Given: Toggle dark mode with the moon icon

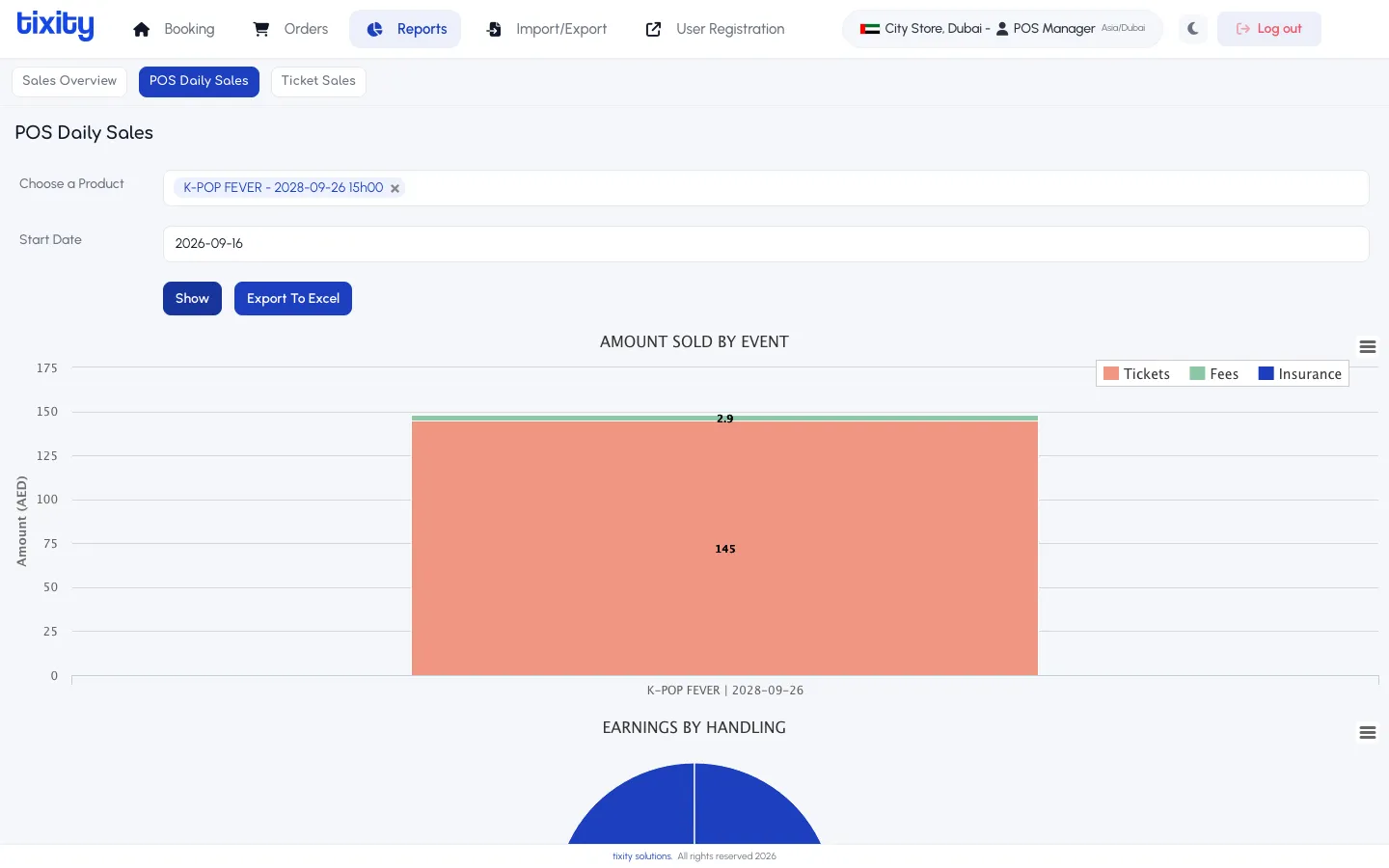Looking at the screenshot, I should click(1193, 29).
